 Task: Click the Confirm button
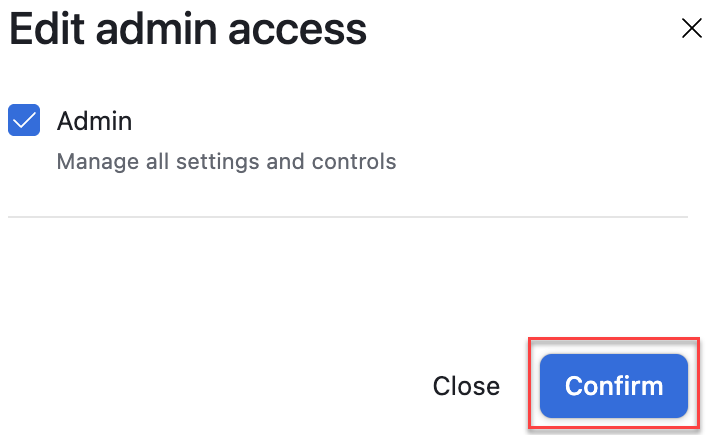click(613, 386)
